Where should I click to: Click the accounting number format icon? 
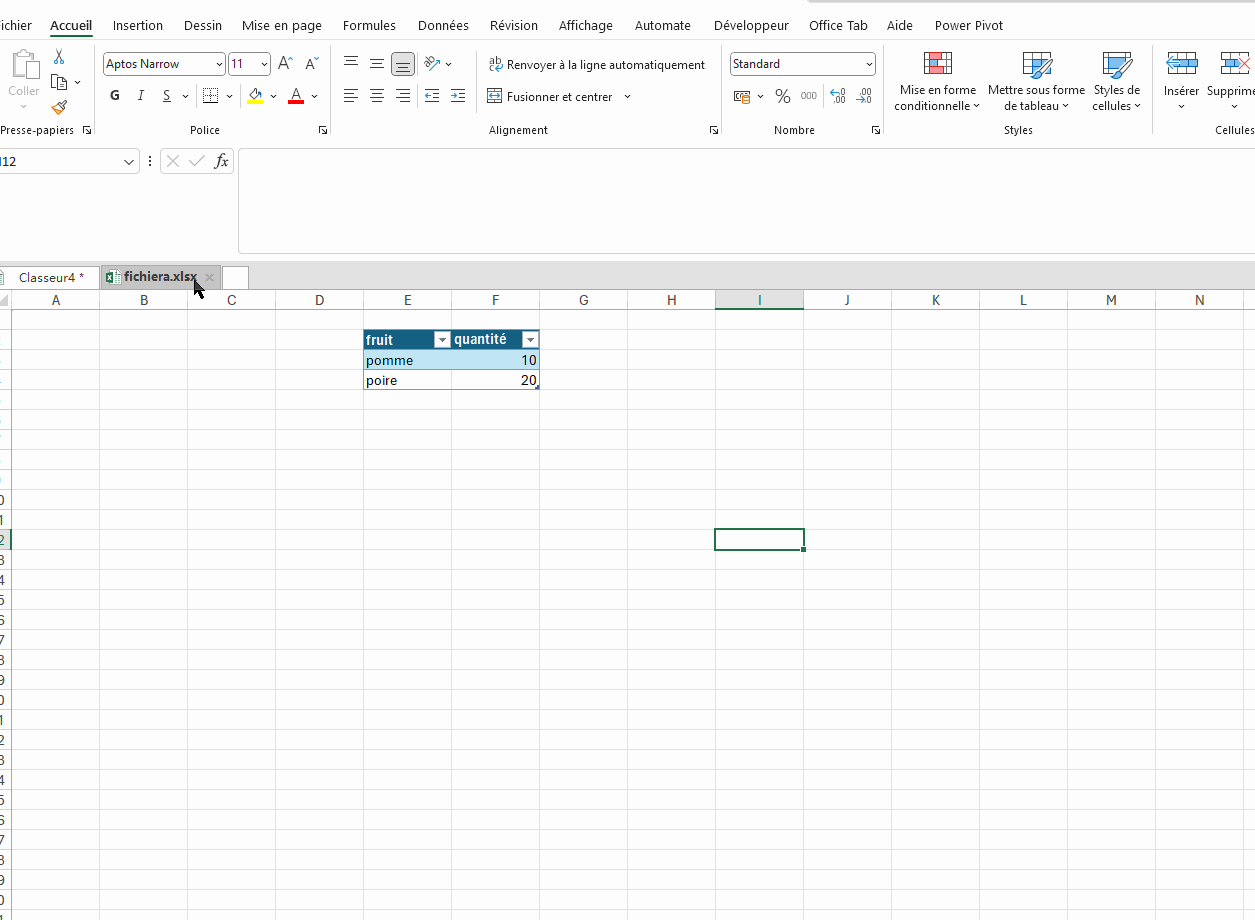pos(742,96)
